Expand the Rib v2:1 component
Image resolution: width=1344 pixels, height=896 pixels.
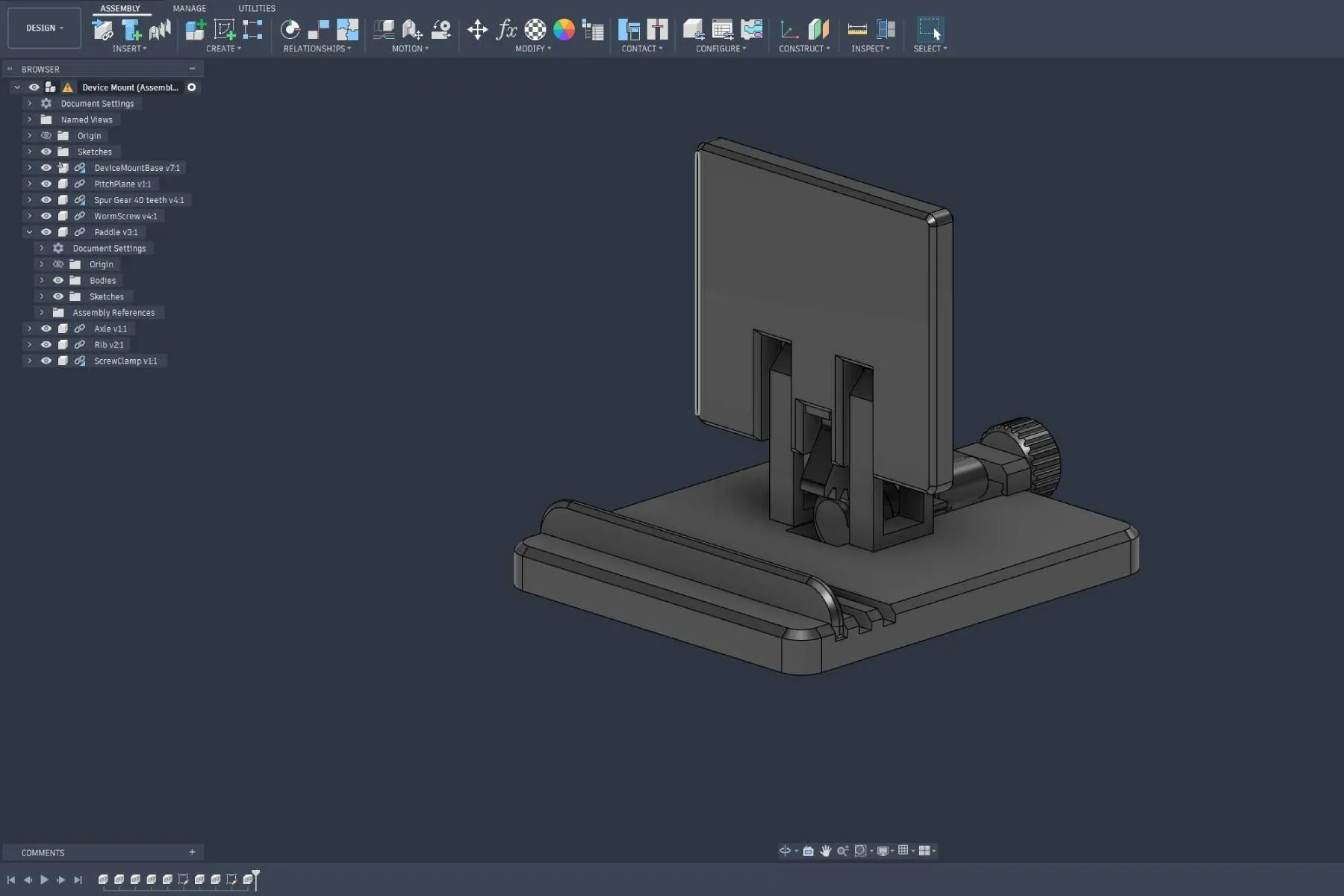[30, 345]
